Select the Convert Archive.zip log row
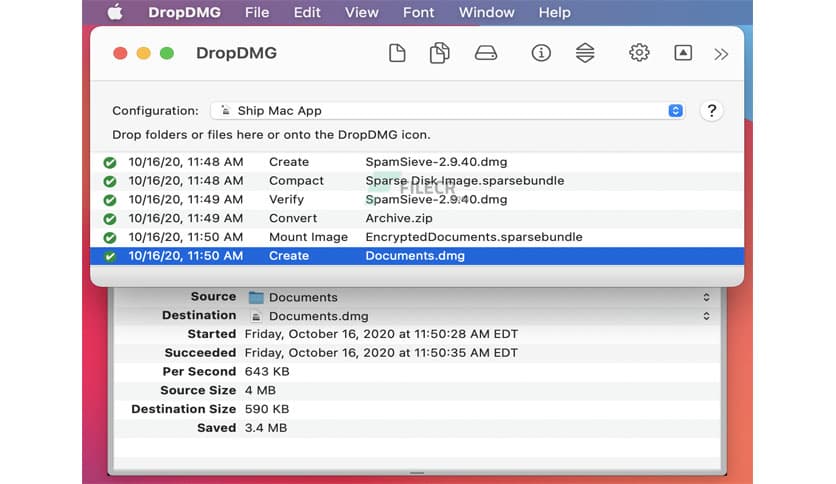The width and height of the screenshot is (836, 484). 417,218
